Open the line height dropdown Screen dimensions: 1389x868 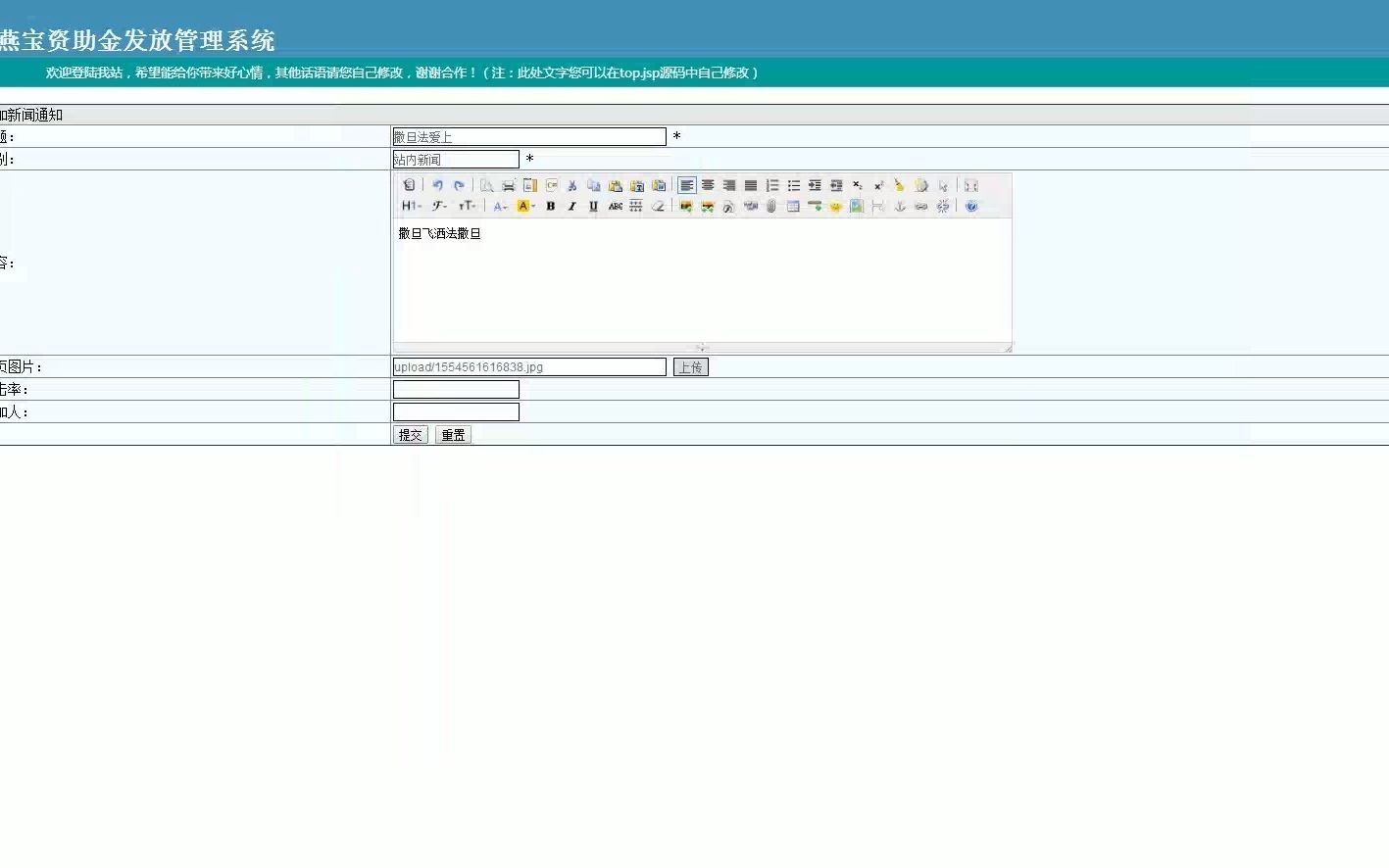(636, 206)
